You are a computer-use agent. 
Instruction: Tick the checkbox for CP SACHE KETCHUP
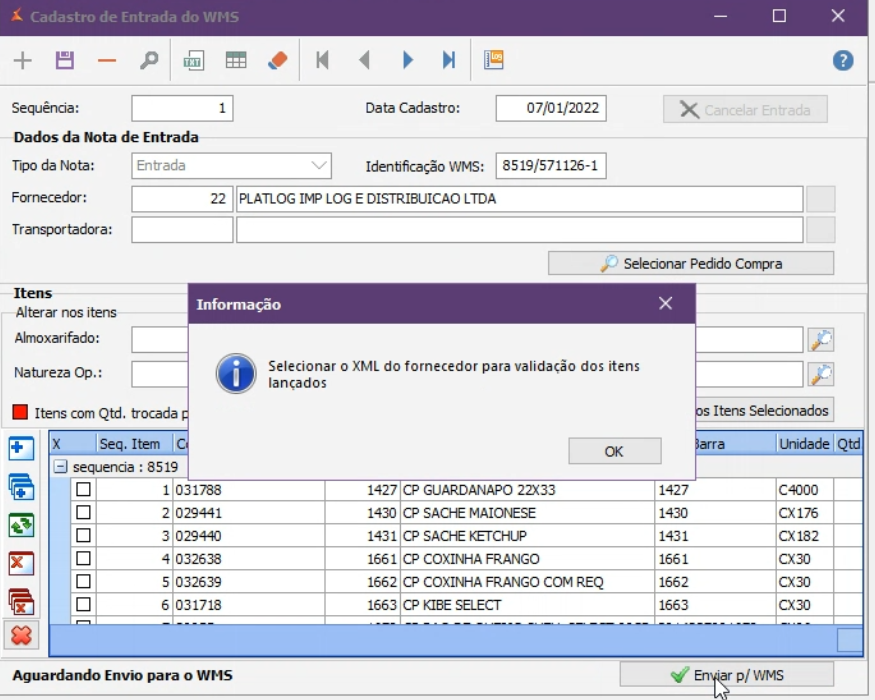click(84, 535)
